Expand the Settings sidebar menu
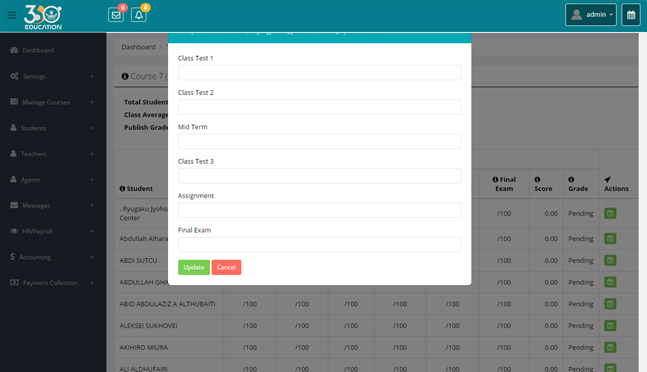Screen dimensions: 647x372 (x=52, y=76)
